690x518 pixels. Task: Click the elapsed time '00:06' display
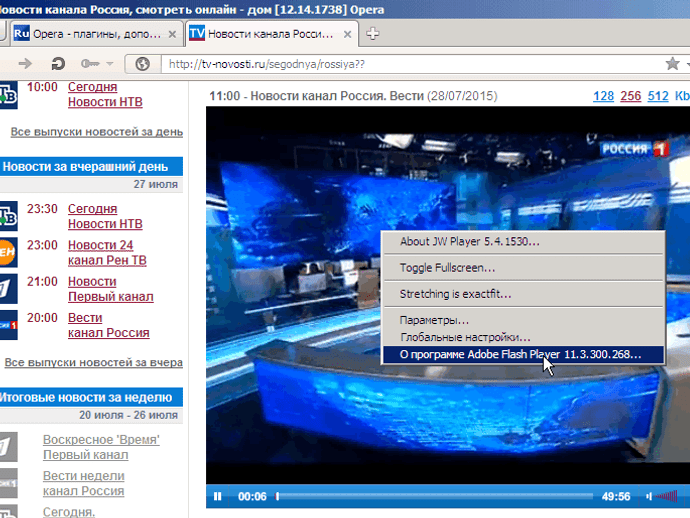(252, 496)
